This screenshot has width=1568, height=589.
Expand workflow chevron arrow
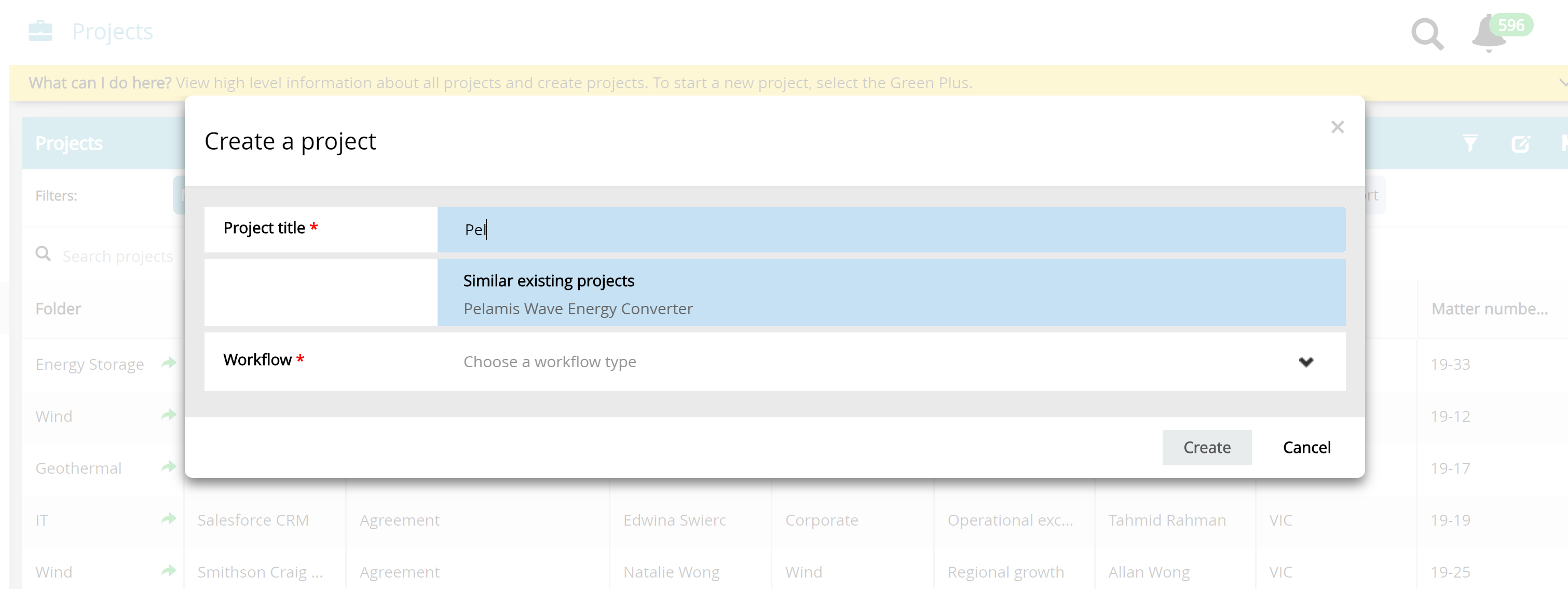(1306, 362)
